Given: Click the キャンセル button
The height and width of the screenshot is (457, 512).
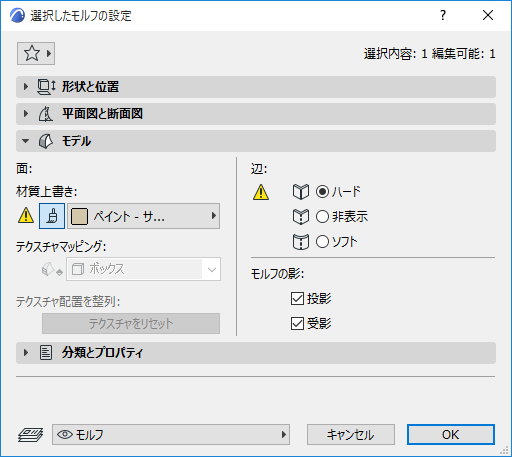Looking at the screenshot, I should point(351,435).
